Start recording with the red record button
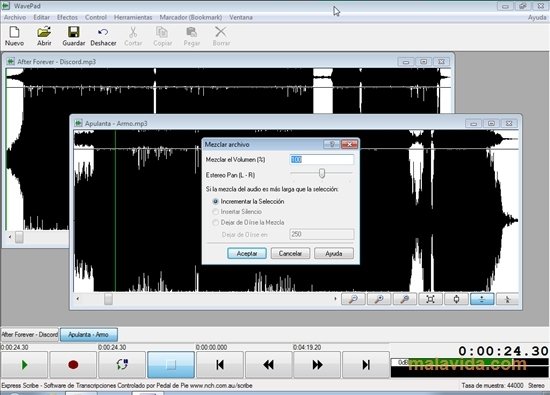 pyautogui.click(x=73, y=365)
